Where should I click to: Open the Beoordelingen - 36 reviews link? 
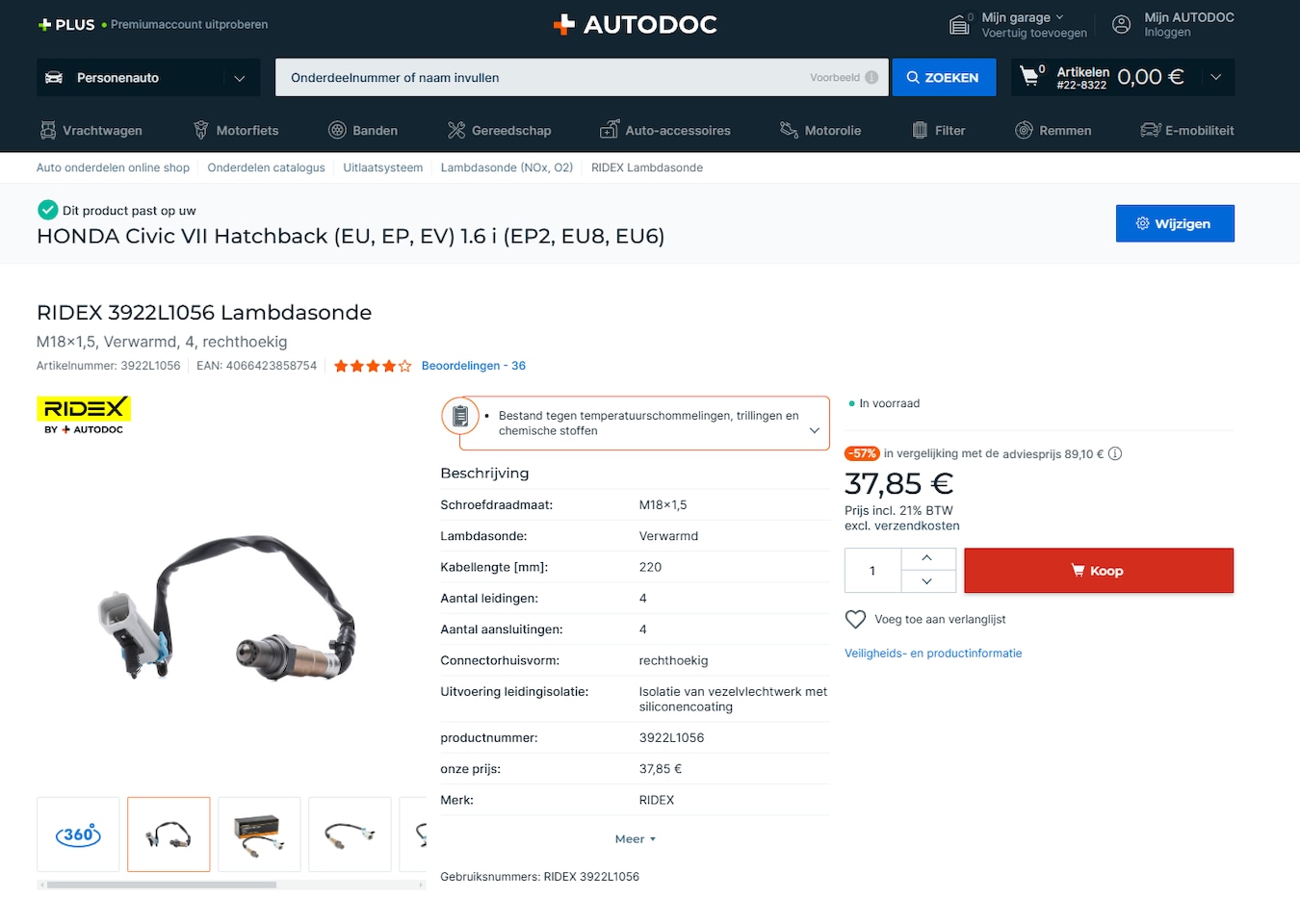474,366
